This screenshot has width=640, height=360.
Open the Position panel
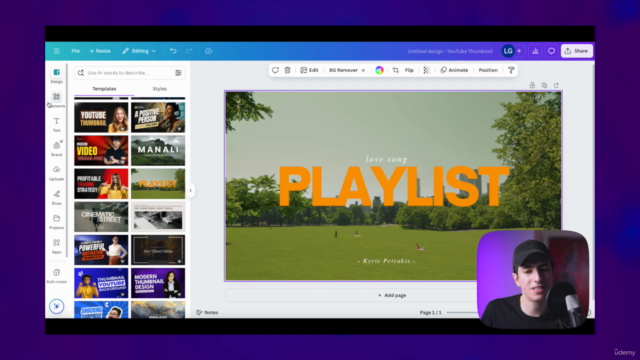tap(488, 70)
